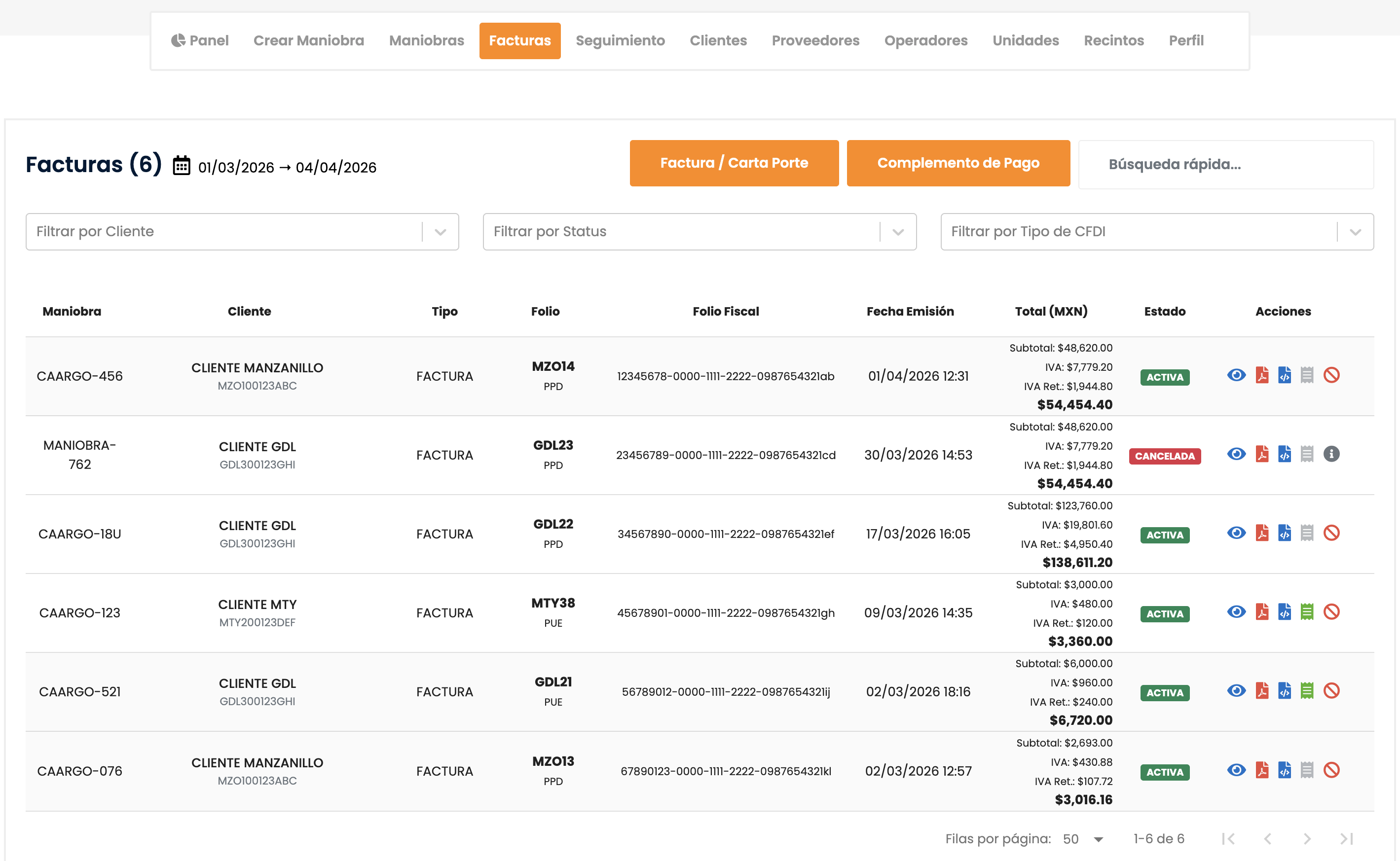Open cancellation info for invoice GDL23

(x=1331, y=455)
